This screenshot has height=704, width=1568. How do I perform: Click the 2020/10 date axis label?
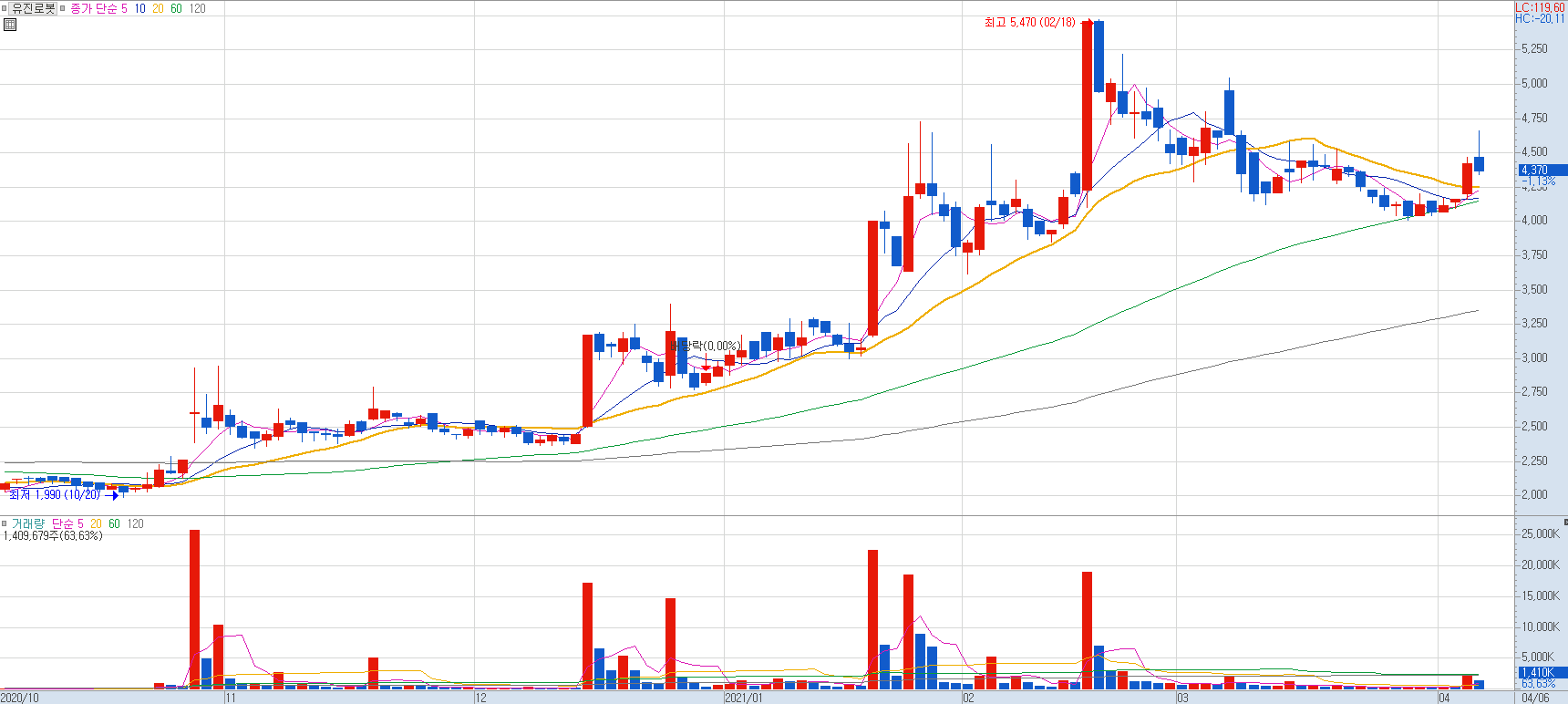(20, 698)
